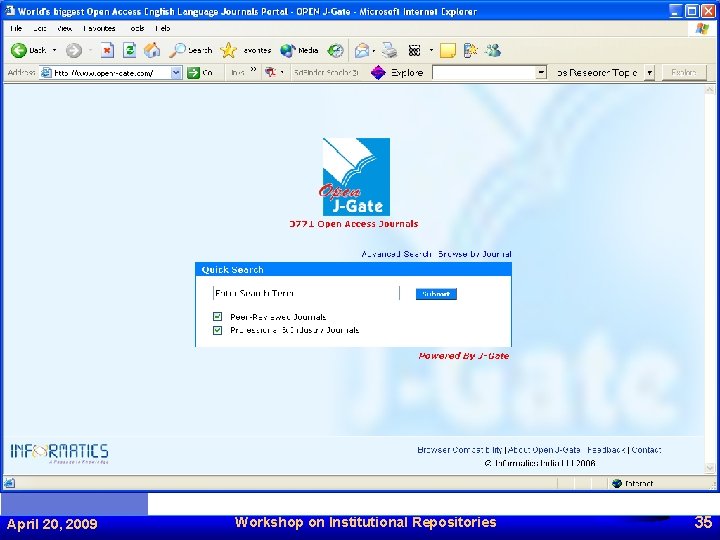The height and width of the screenshot is (540, 720).
Task: Open the History clock icon
Action: click(335, 50)
